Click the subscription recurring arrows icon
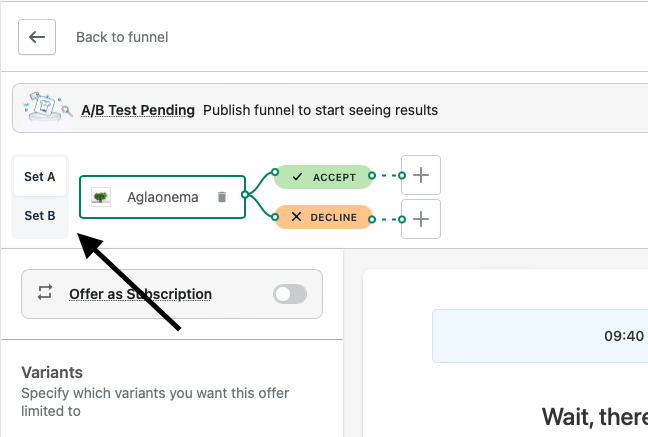The width and height of the screenshot is (648, 437). click(45, 293)
